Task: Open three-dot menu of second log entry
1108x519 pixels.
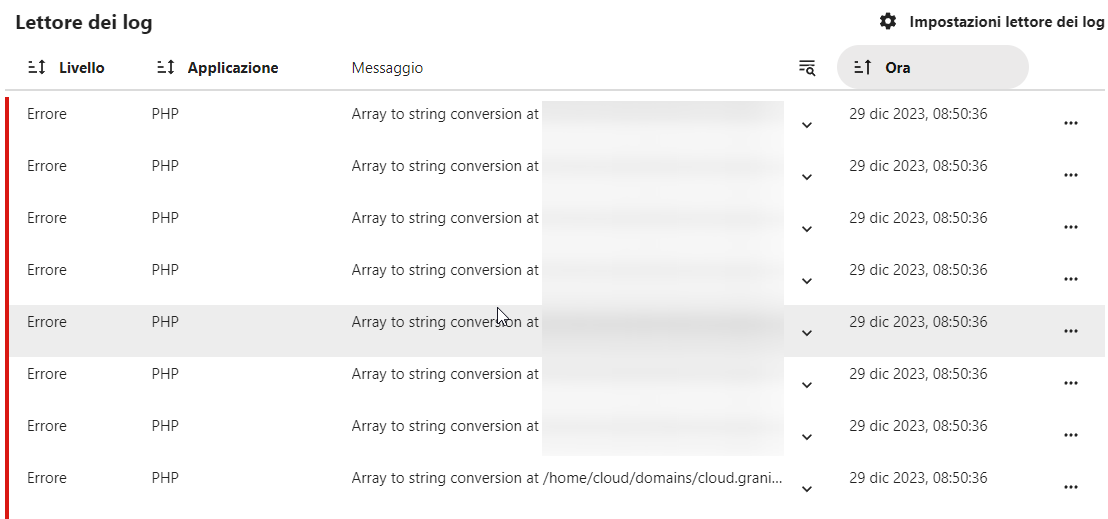Action: click(1071, 175)
